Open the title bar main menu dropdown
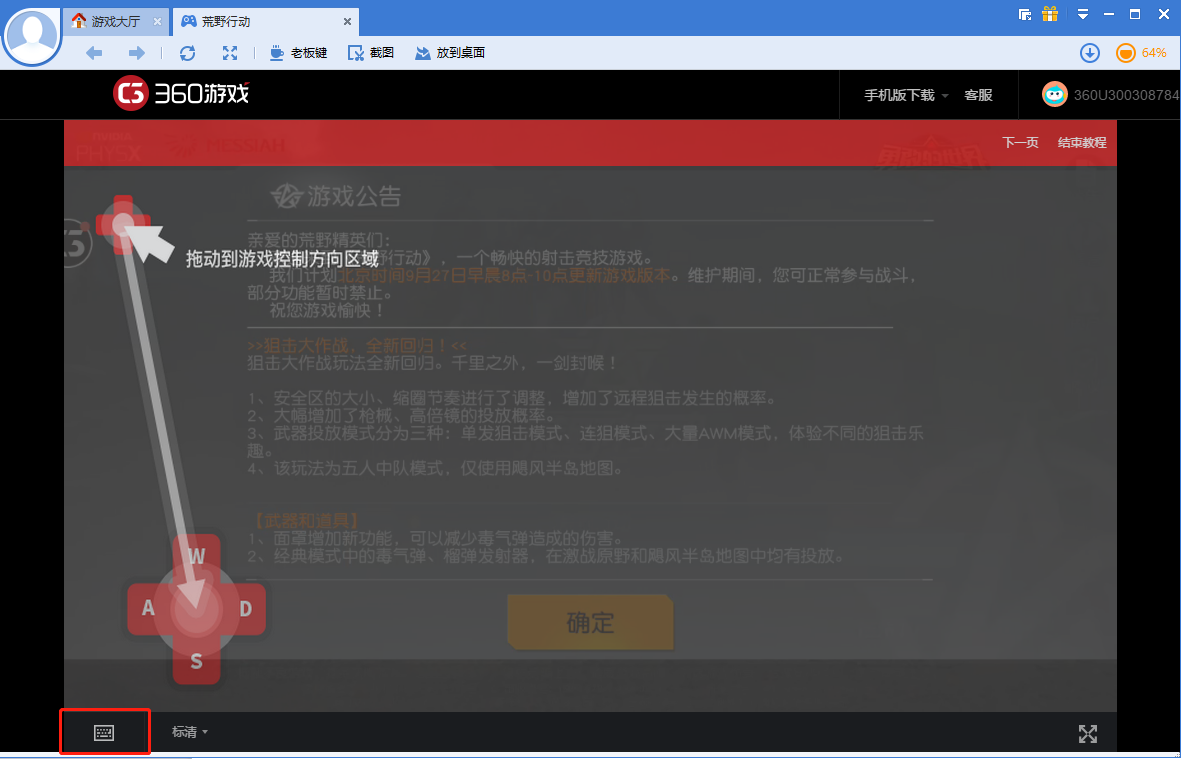This screenshot has width=1181, height=759. tap(1082, 14)
